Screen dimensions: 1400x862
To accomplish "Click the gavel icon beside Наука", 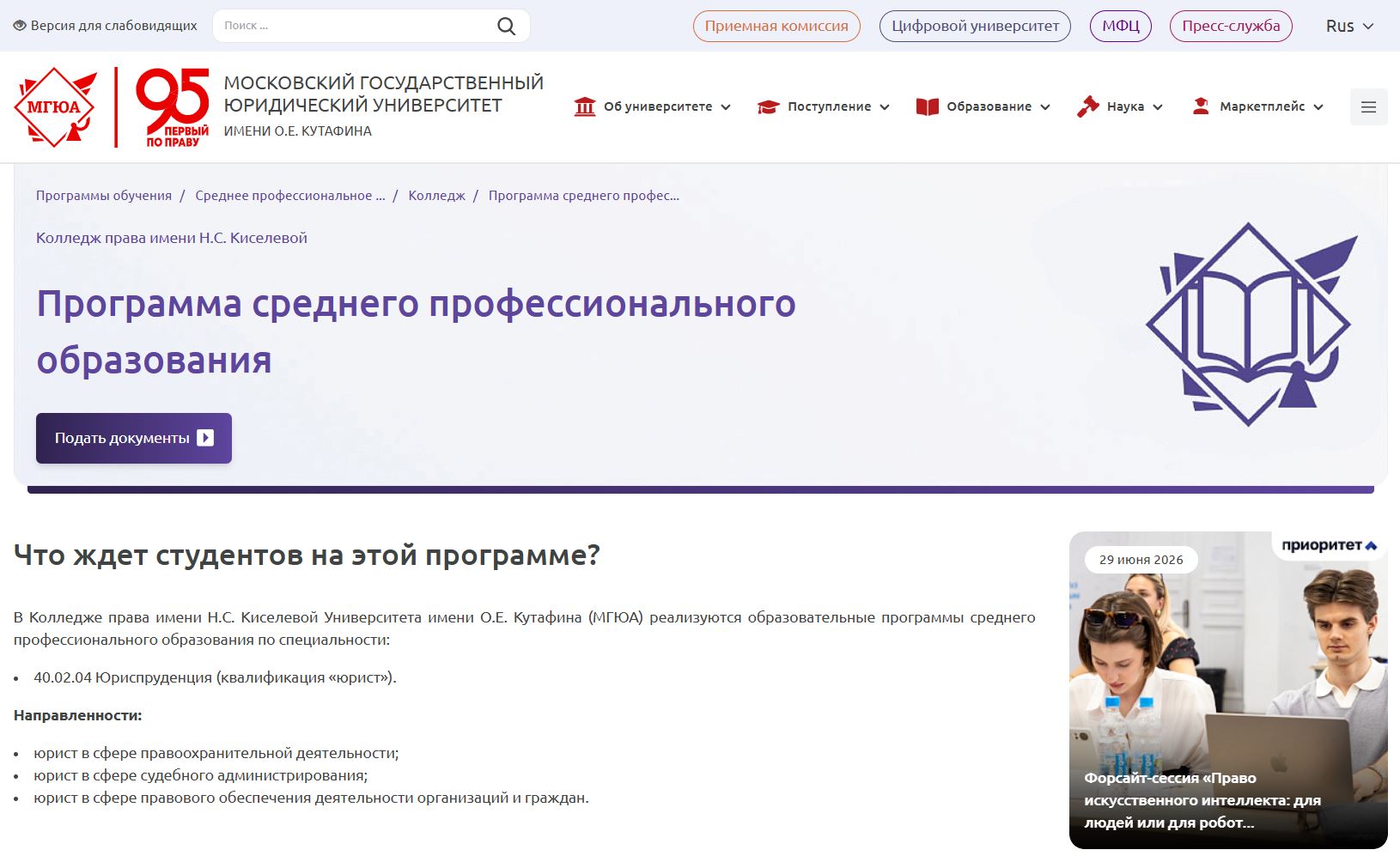I will 1087,106.
